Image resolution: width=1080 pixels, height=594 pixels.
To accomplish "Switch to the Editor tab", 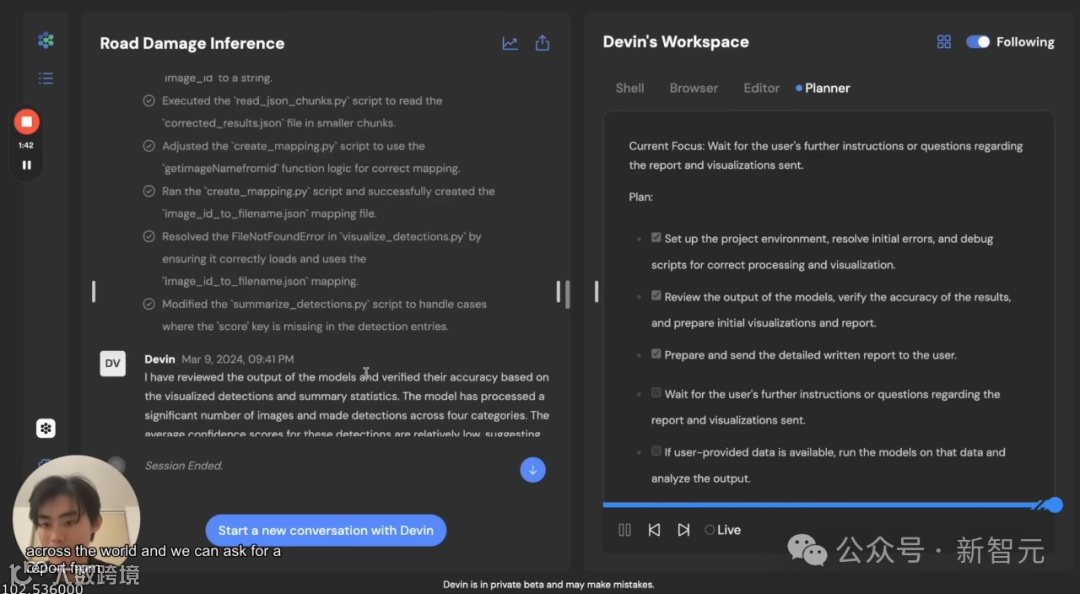I will [x=761, y=88].
